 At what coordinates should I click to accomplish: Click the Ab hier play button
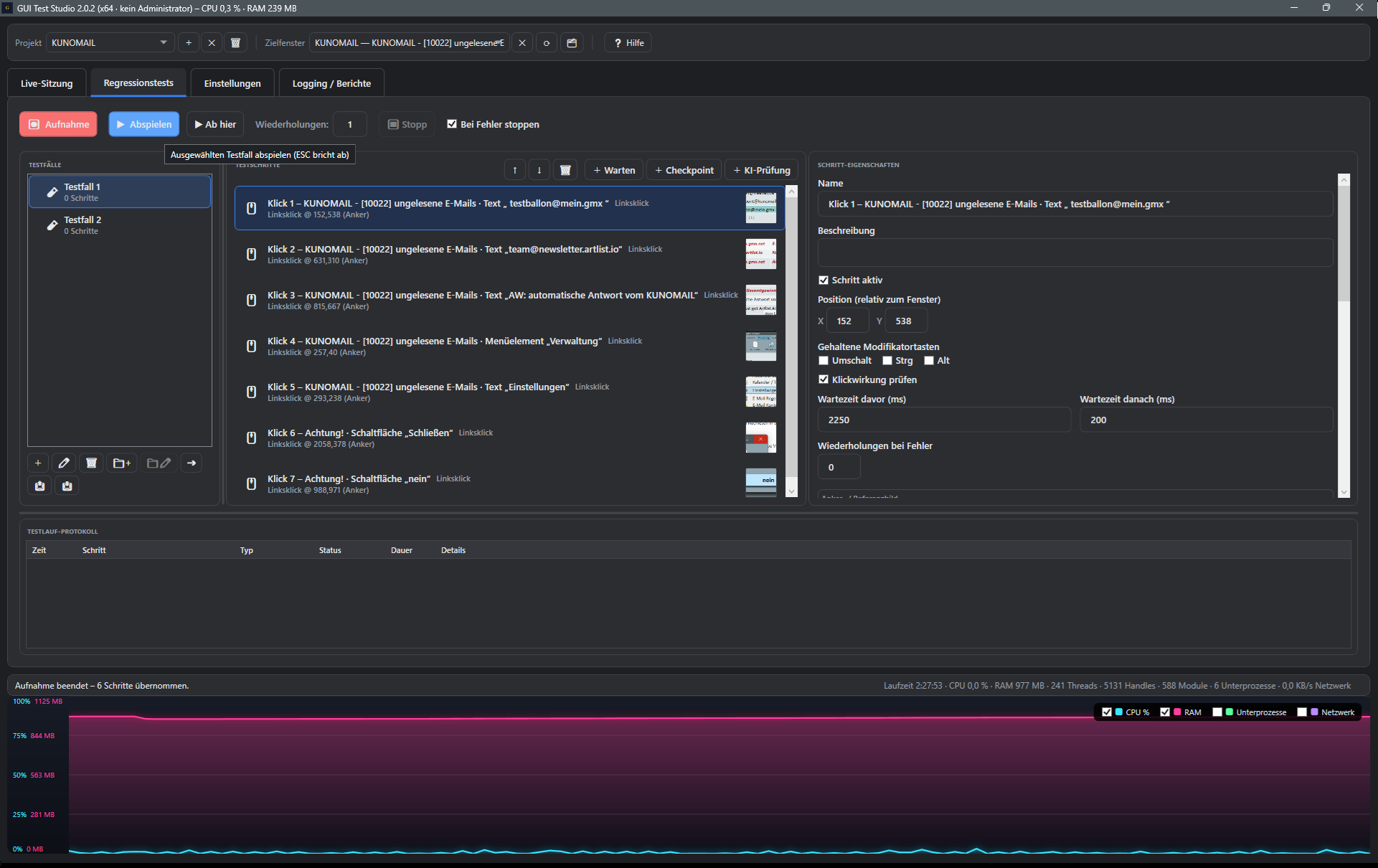[215, 124]
